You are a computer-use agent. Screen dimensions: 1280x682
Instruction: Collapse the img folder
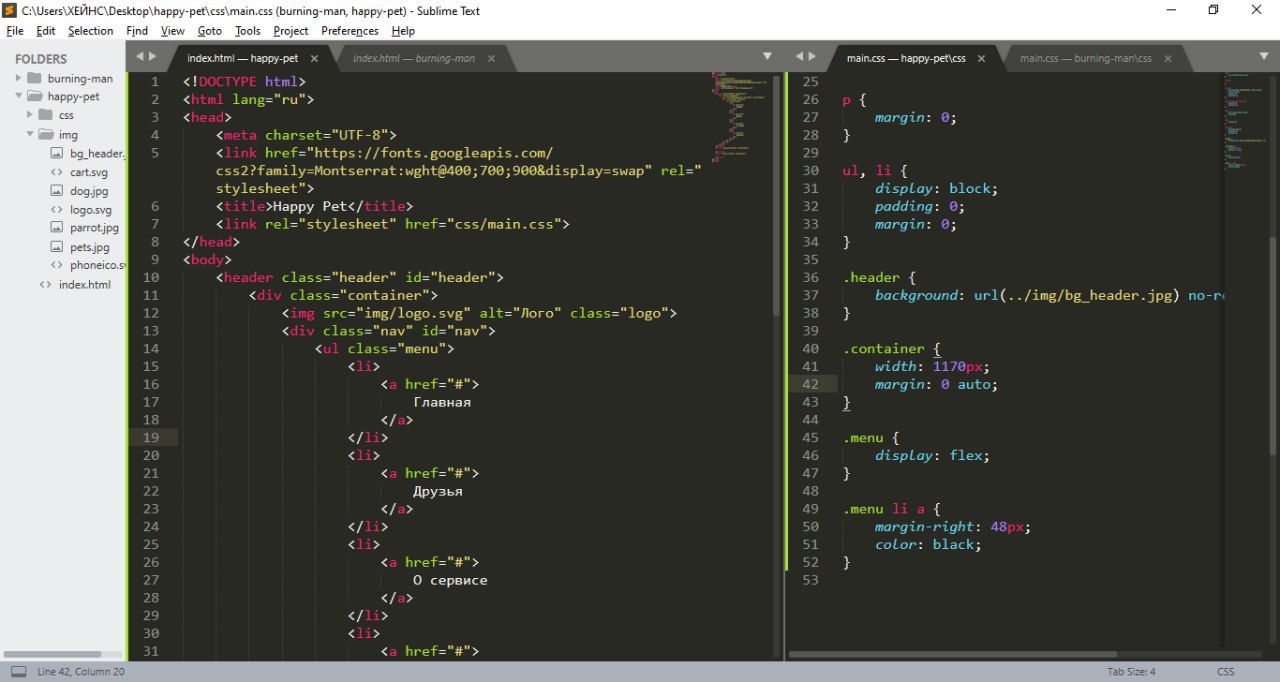pyautogui.click(x=30, y=134)
